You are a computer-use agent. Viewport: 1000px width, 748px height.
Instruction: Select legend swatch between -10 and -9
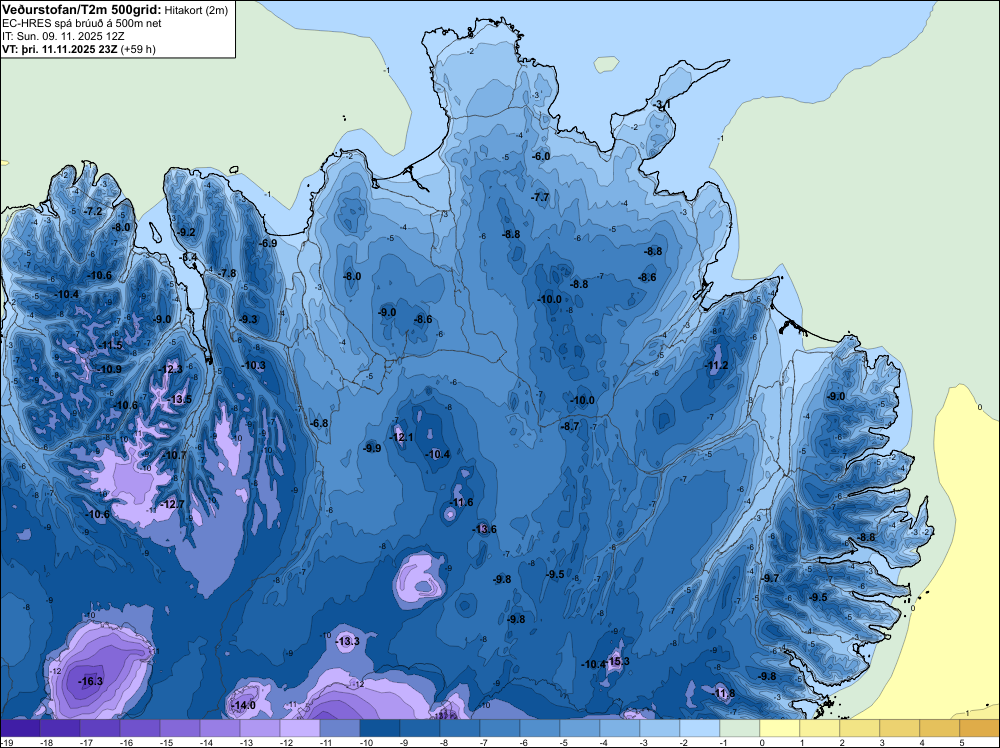click(380, 729)
